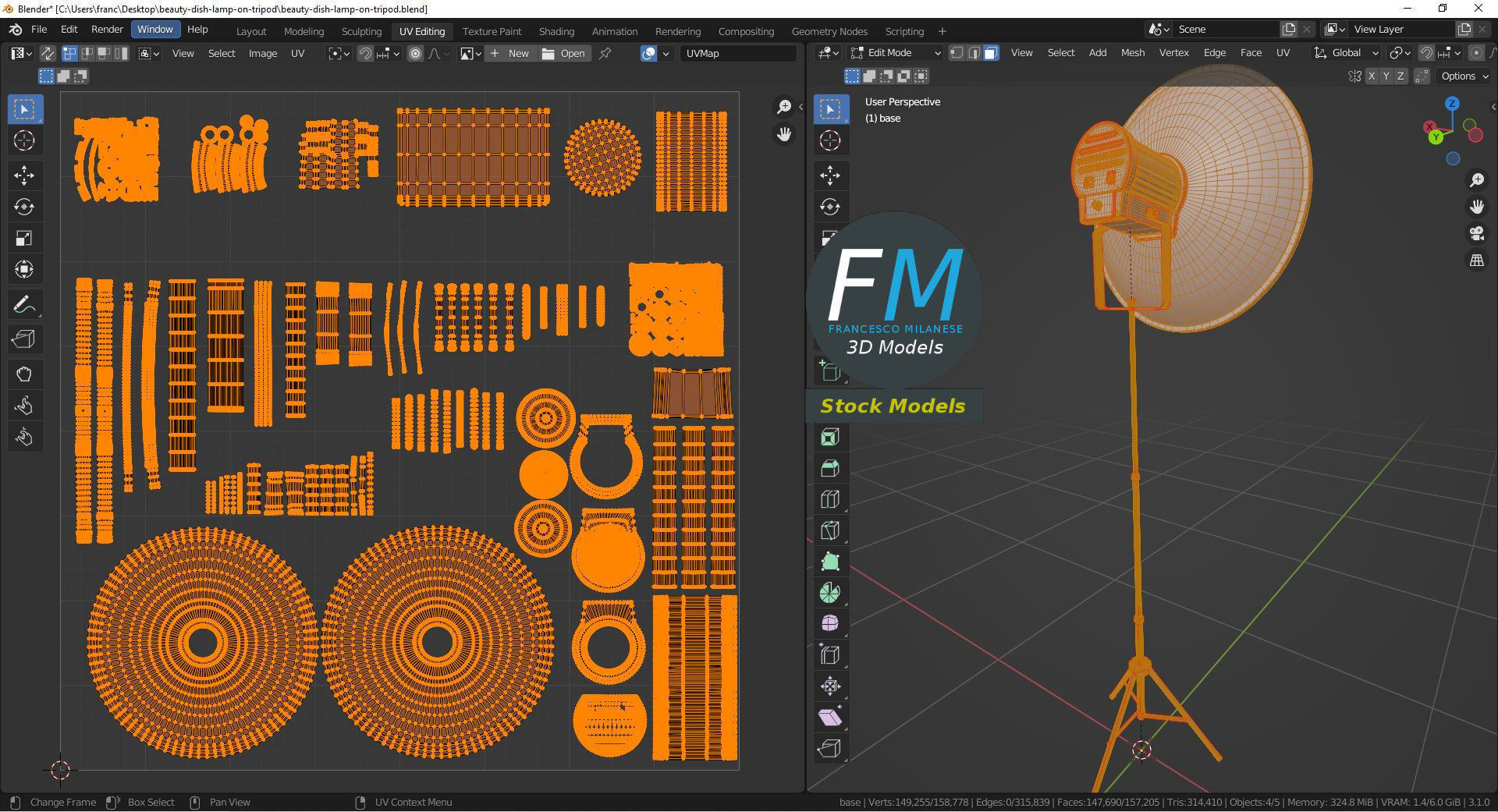Image resolution: width=1498 pixels, height=812 pixels.
Task: Select the Grab sculpt tool in UV editor
Action: [x=24, y=374]
